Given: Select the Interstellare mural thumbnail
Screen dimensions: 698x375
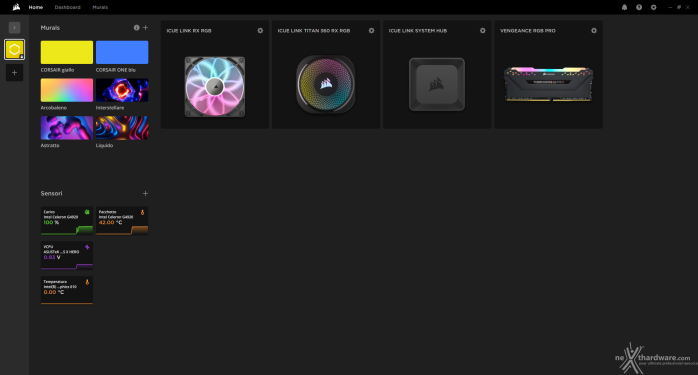Looking at the screenshot, I should point(122,90).
